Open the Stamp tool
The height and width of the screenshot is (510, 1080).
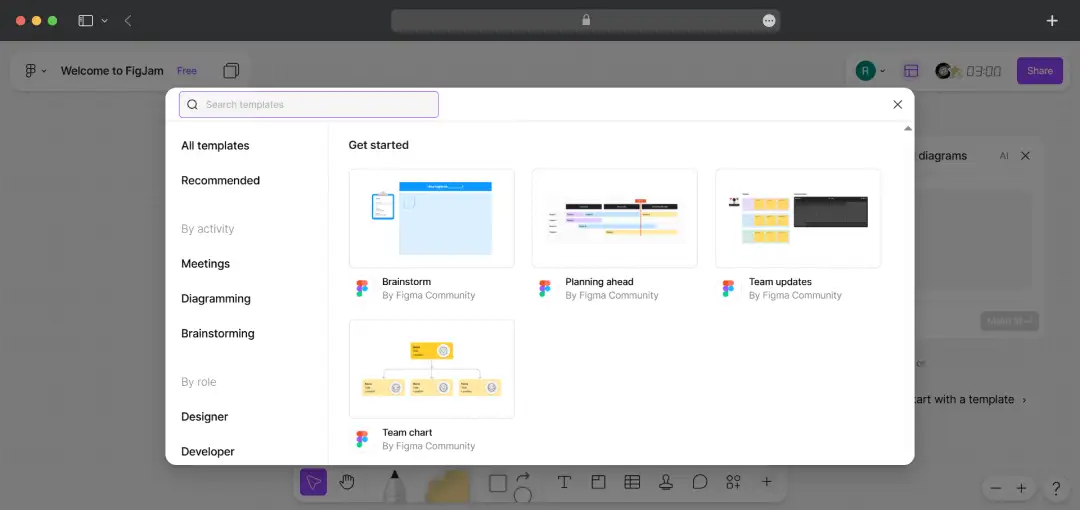pyautogui.click(x=665, y=482)
